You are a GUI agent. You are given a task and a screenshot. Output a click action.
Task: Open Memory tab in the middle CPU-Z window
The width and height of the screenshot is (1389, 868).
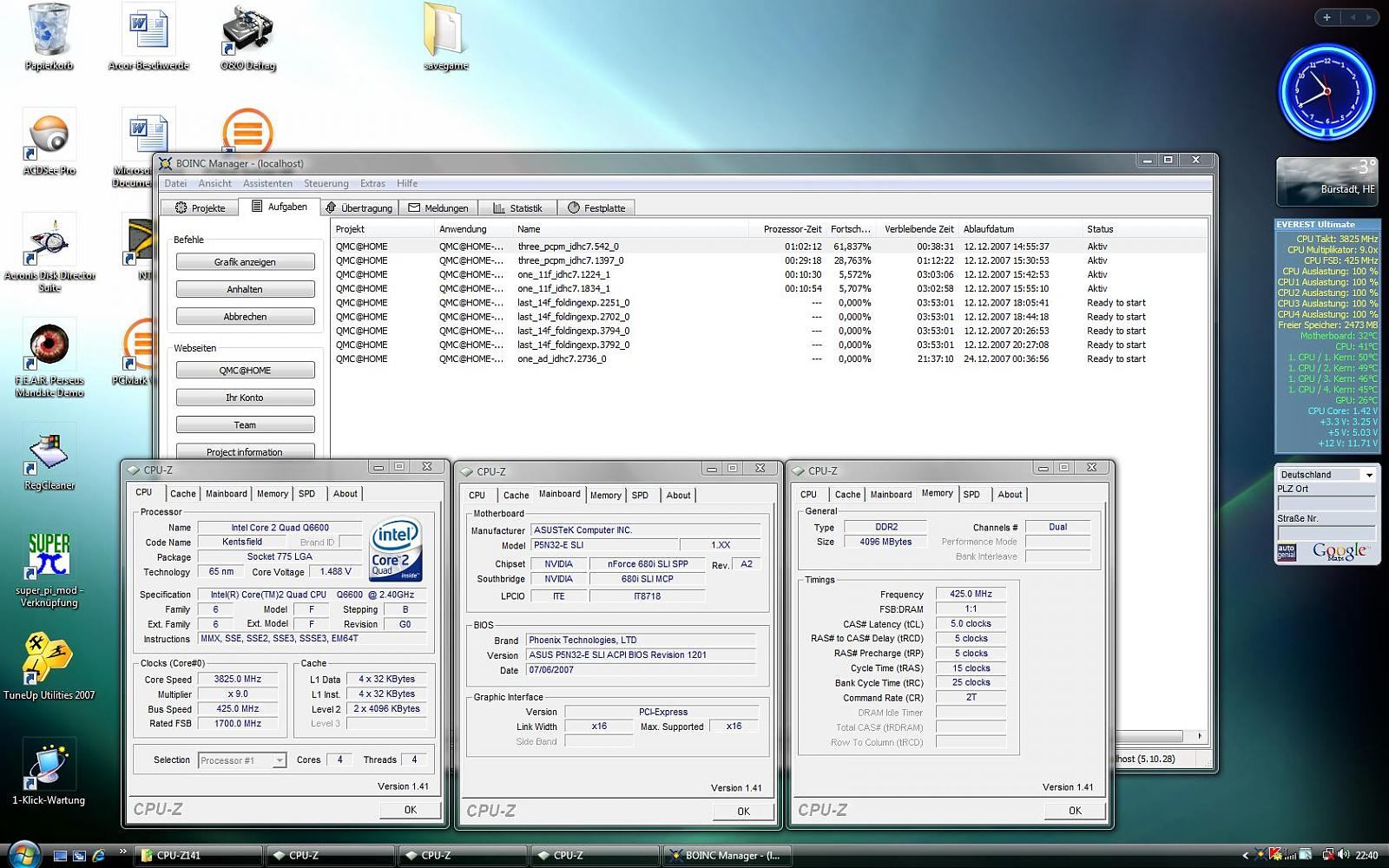click(605, 496)
